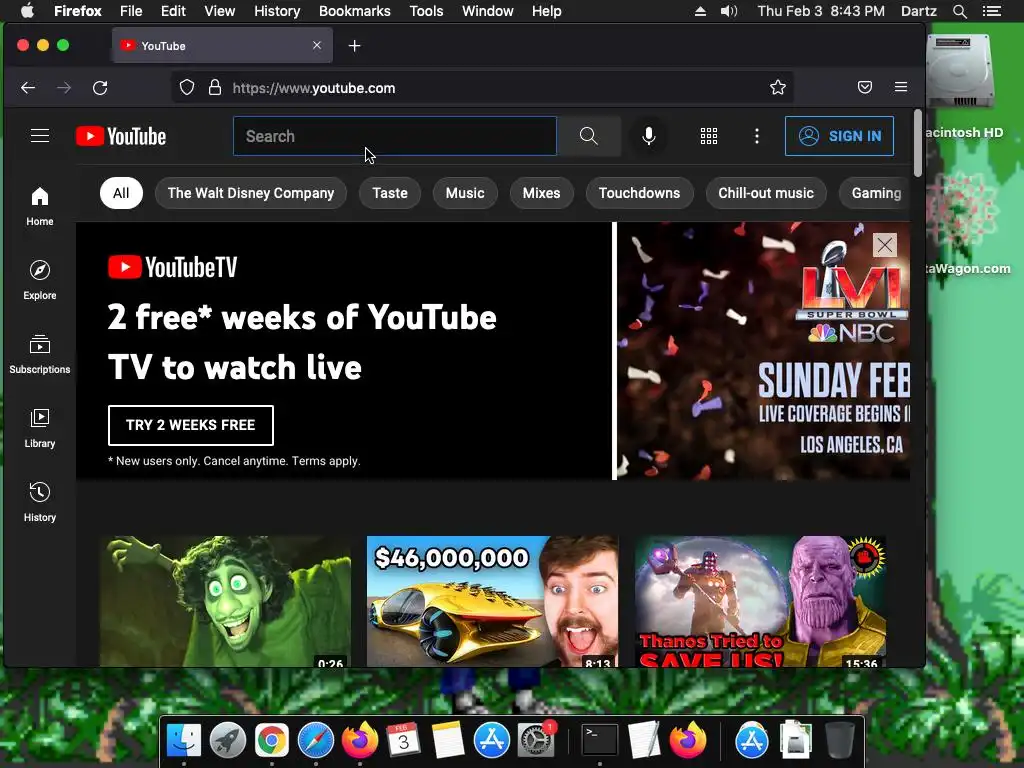Select the Touchdowns filter chip
This screenshot has height=768, width=1024.
coord(639,193)
